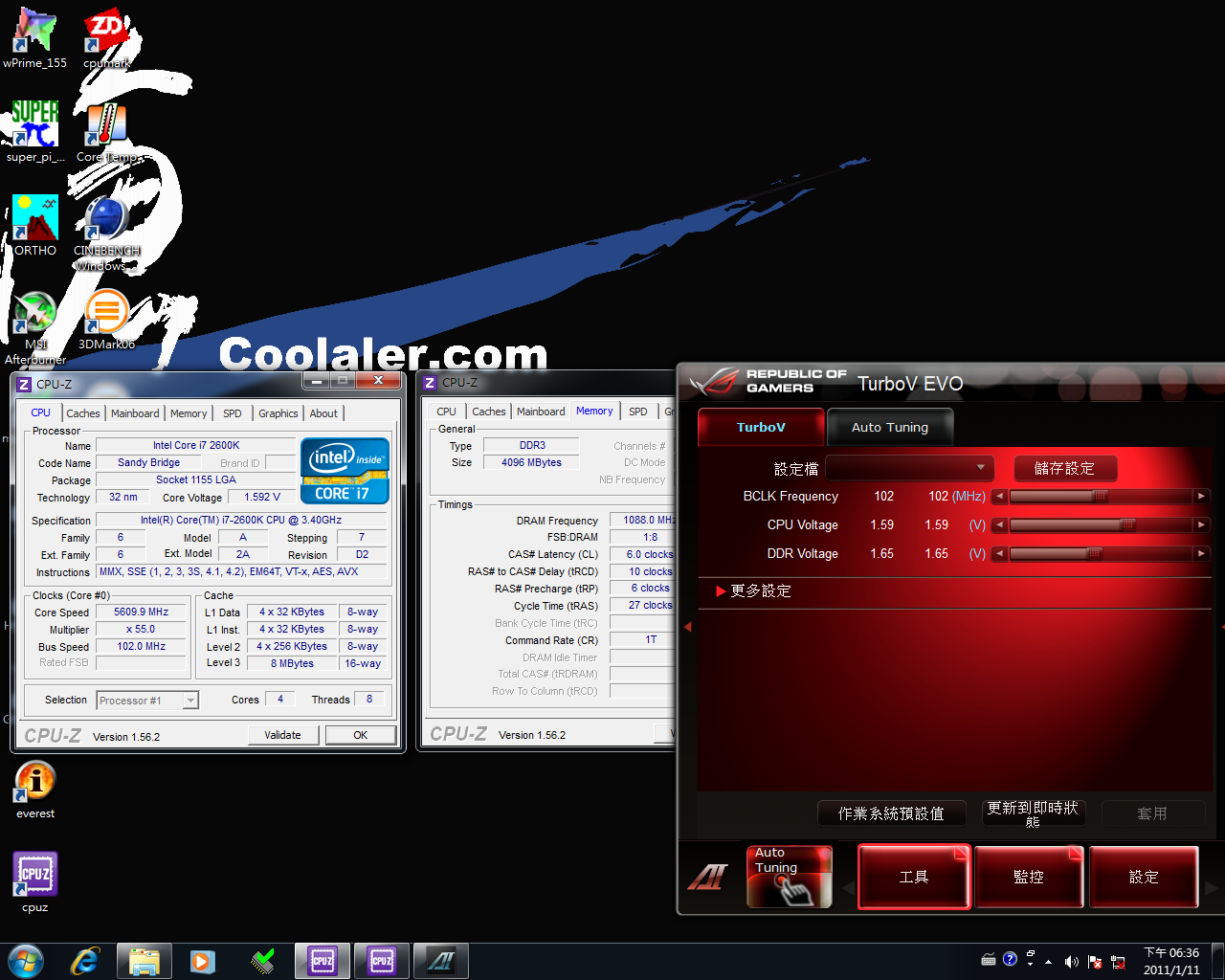
Task: Launch Internet Explorer from the taskbar
Action: pyautogui.click(x=85, y=961)
